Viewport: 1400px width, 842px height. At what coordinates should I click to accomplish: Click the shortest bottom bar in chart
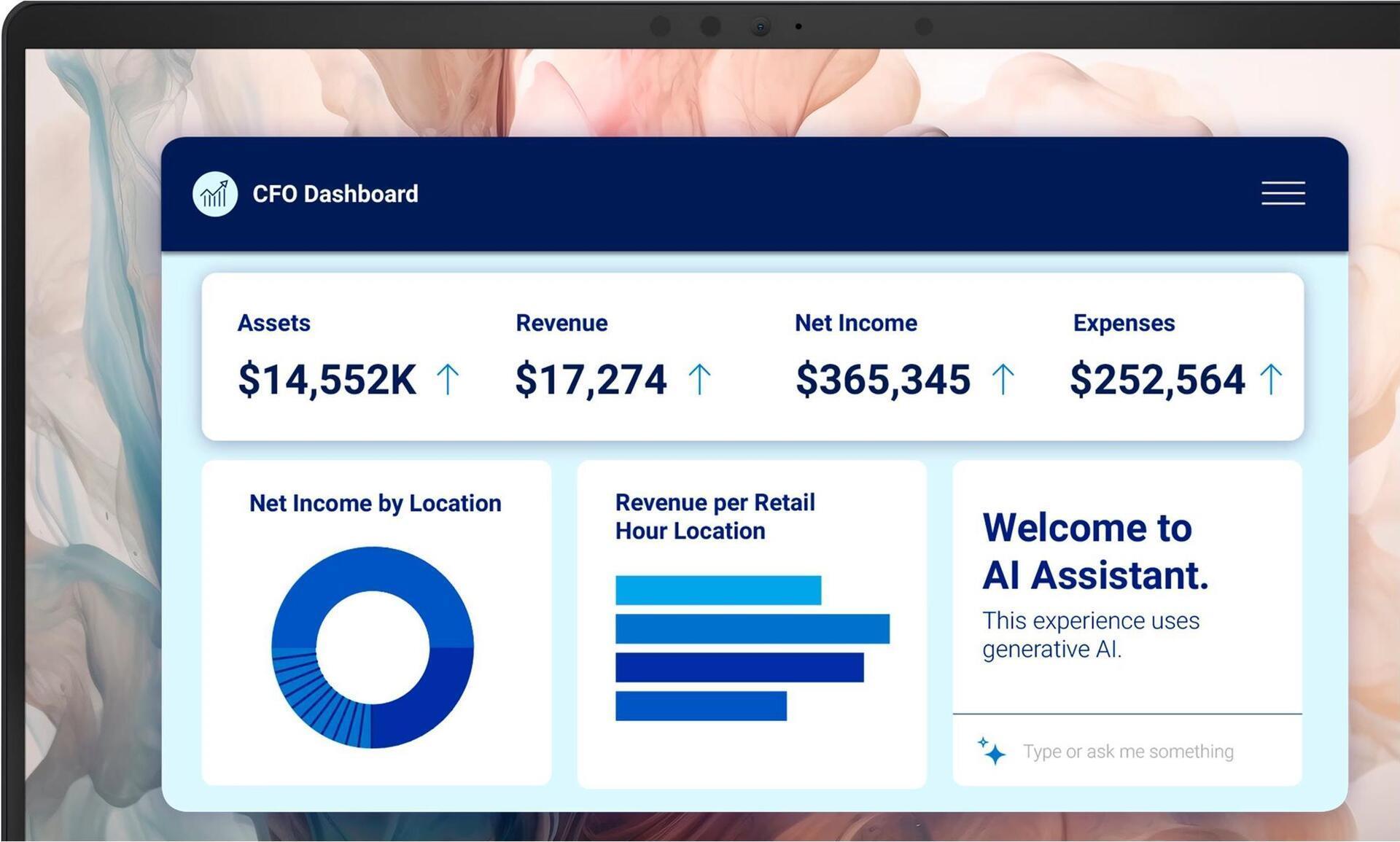(x=700, y=706)
